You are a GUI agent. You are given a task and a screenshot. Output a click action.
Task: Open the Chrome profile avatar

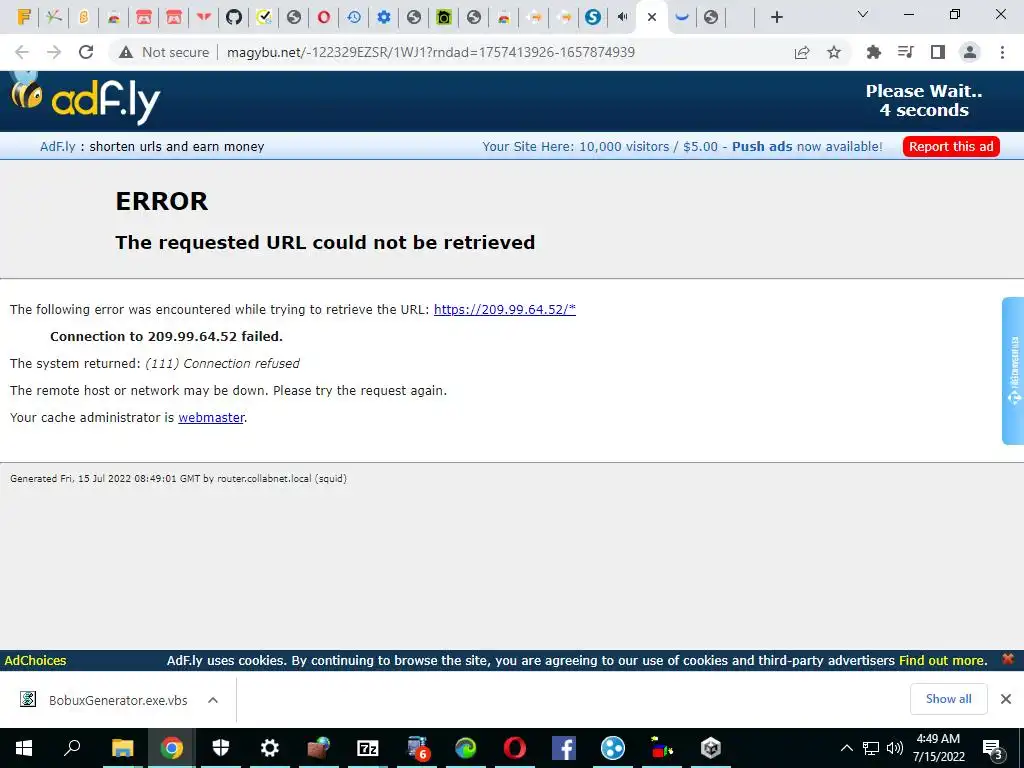(x=970, y=52)
